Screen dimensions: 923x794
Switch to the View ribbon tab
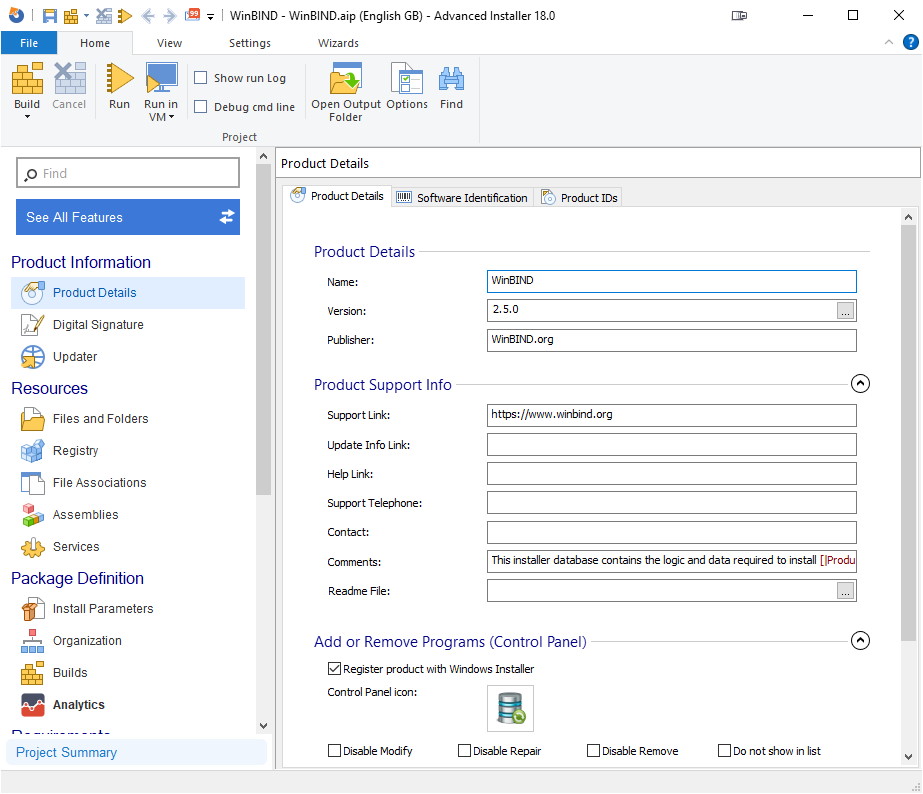point(170,43)
